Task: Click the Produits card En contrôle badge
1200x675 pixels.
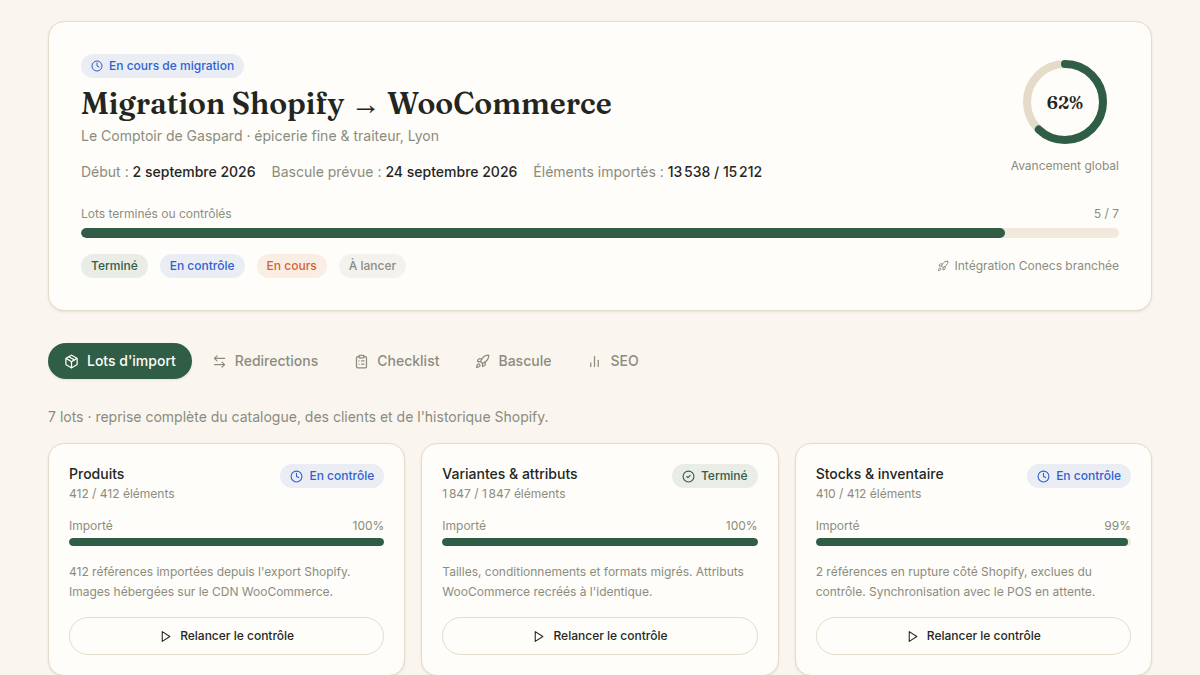Action: point(332,476)
